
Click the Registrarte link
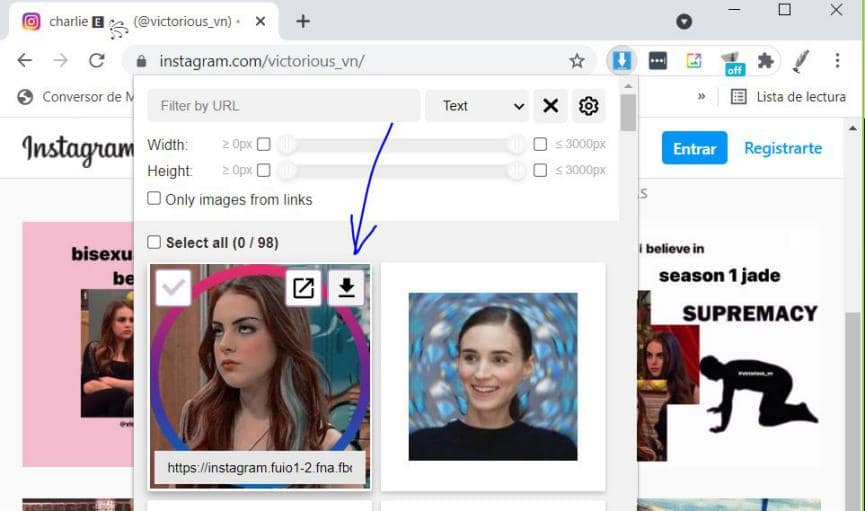coord(783,148)
